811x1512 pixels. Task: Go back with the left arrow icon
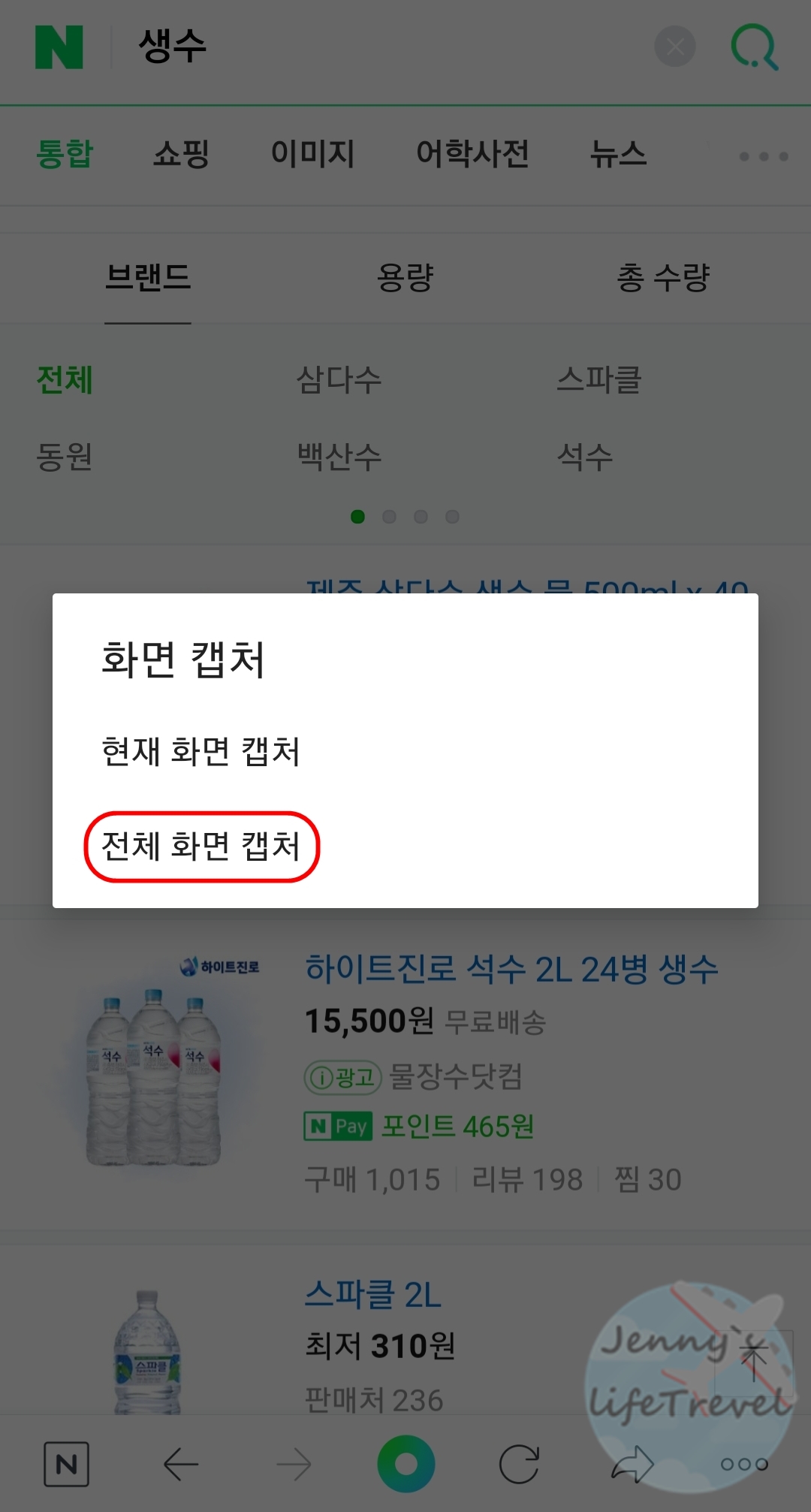click(181, 1464)
